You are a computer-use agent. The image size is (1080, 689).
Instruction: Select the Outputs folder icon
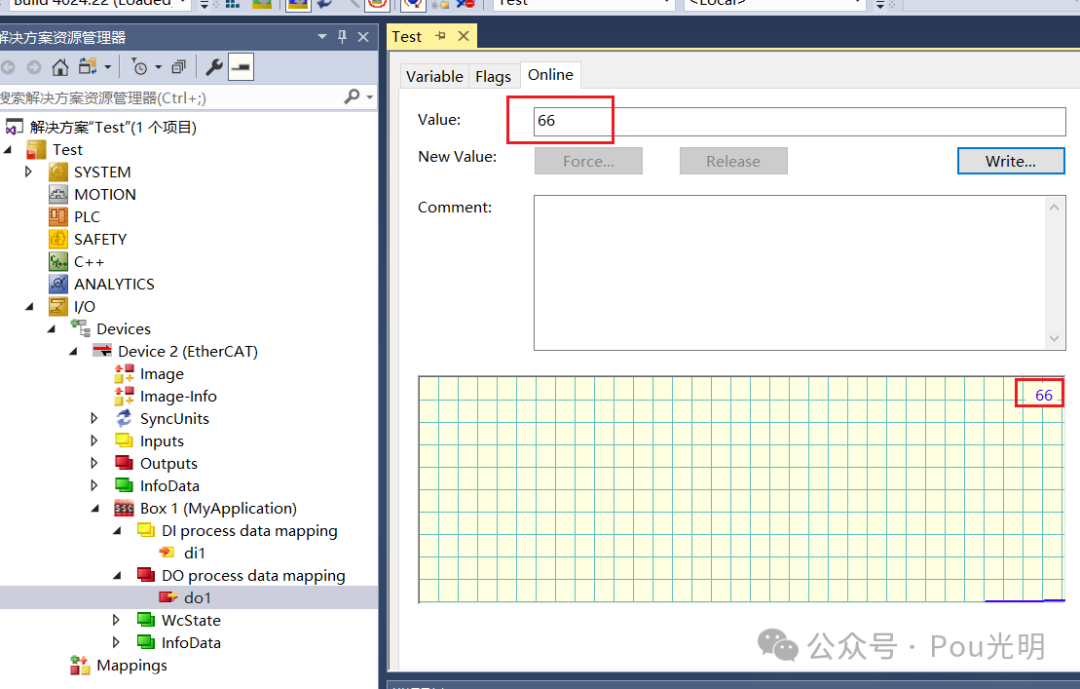point(124,462)
